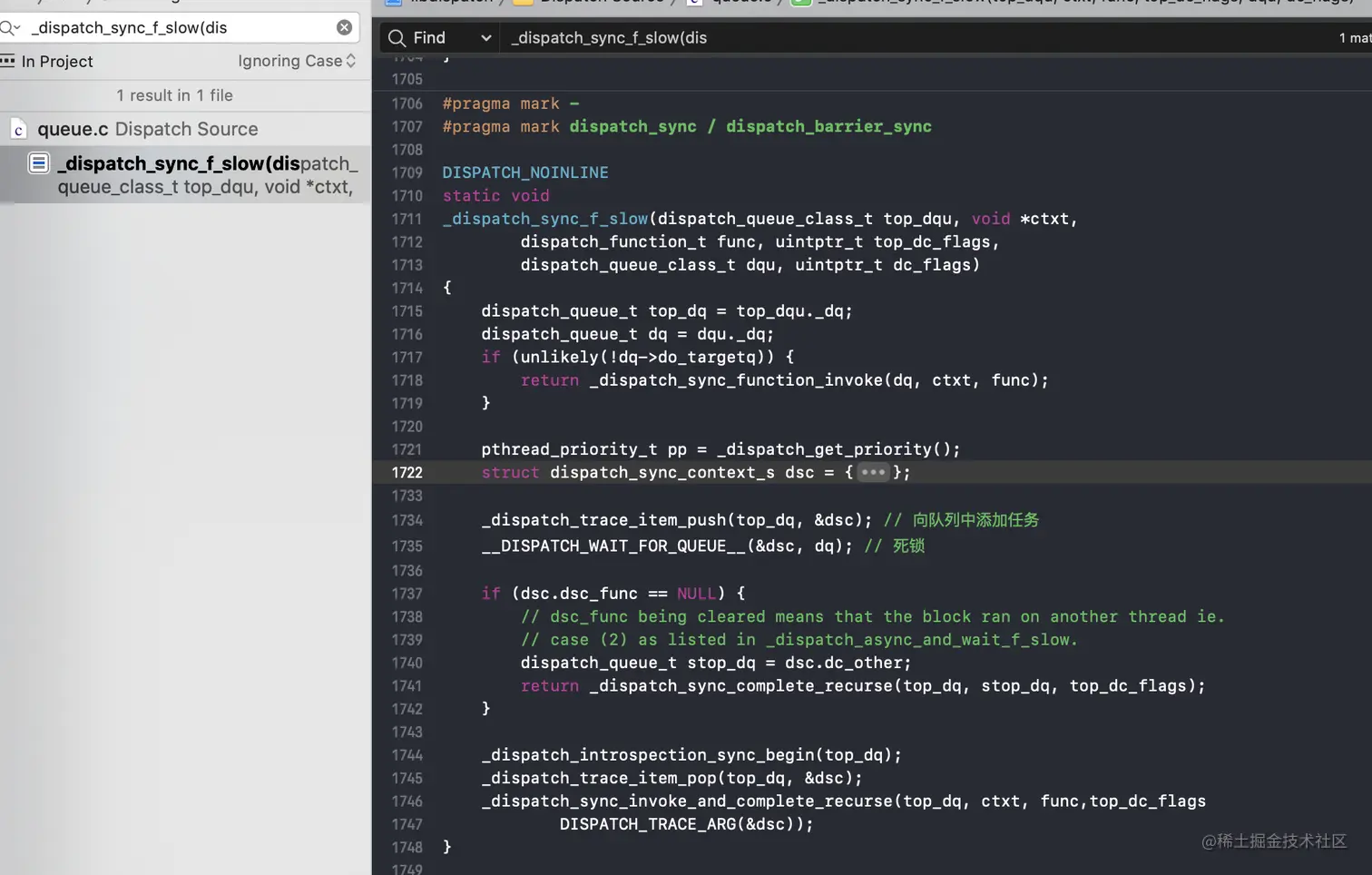
Task: Click the NULL keyword on line 1737
Action: pyautogui.click(x=697, y=594)
